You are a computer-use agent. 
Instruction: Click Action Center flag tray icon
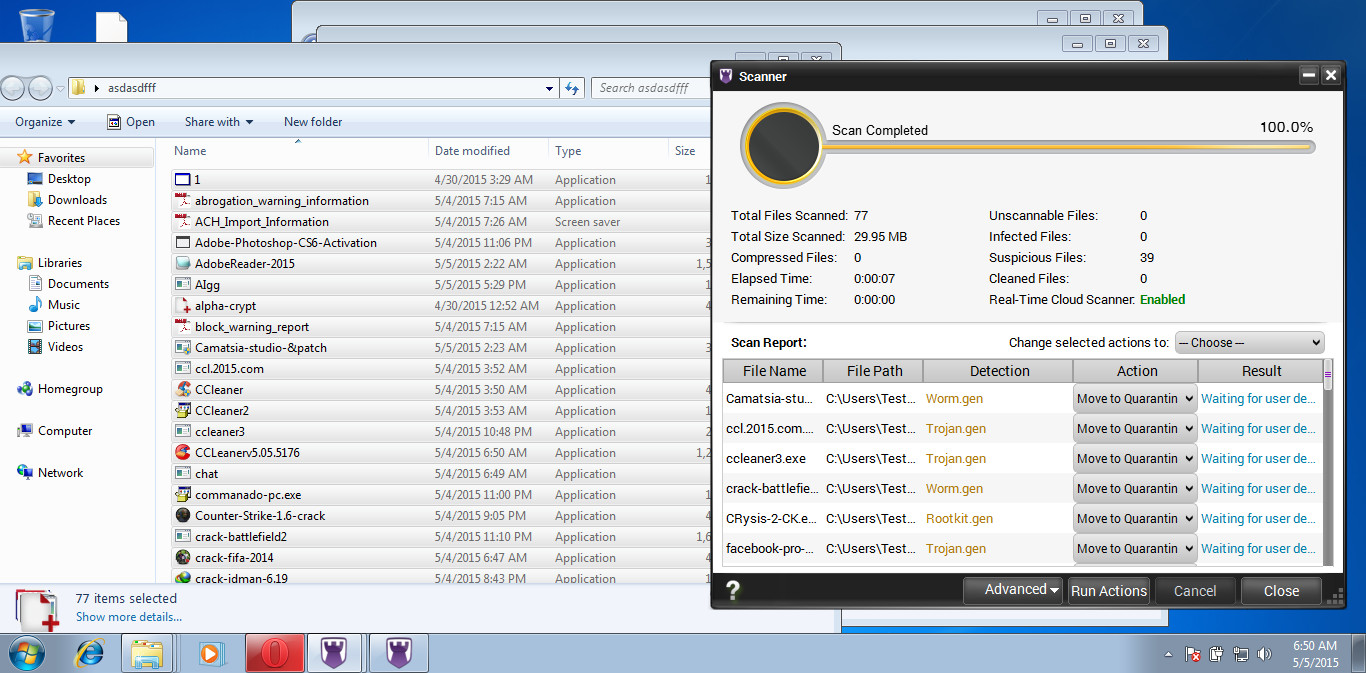click(1193, 654)
